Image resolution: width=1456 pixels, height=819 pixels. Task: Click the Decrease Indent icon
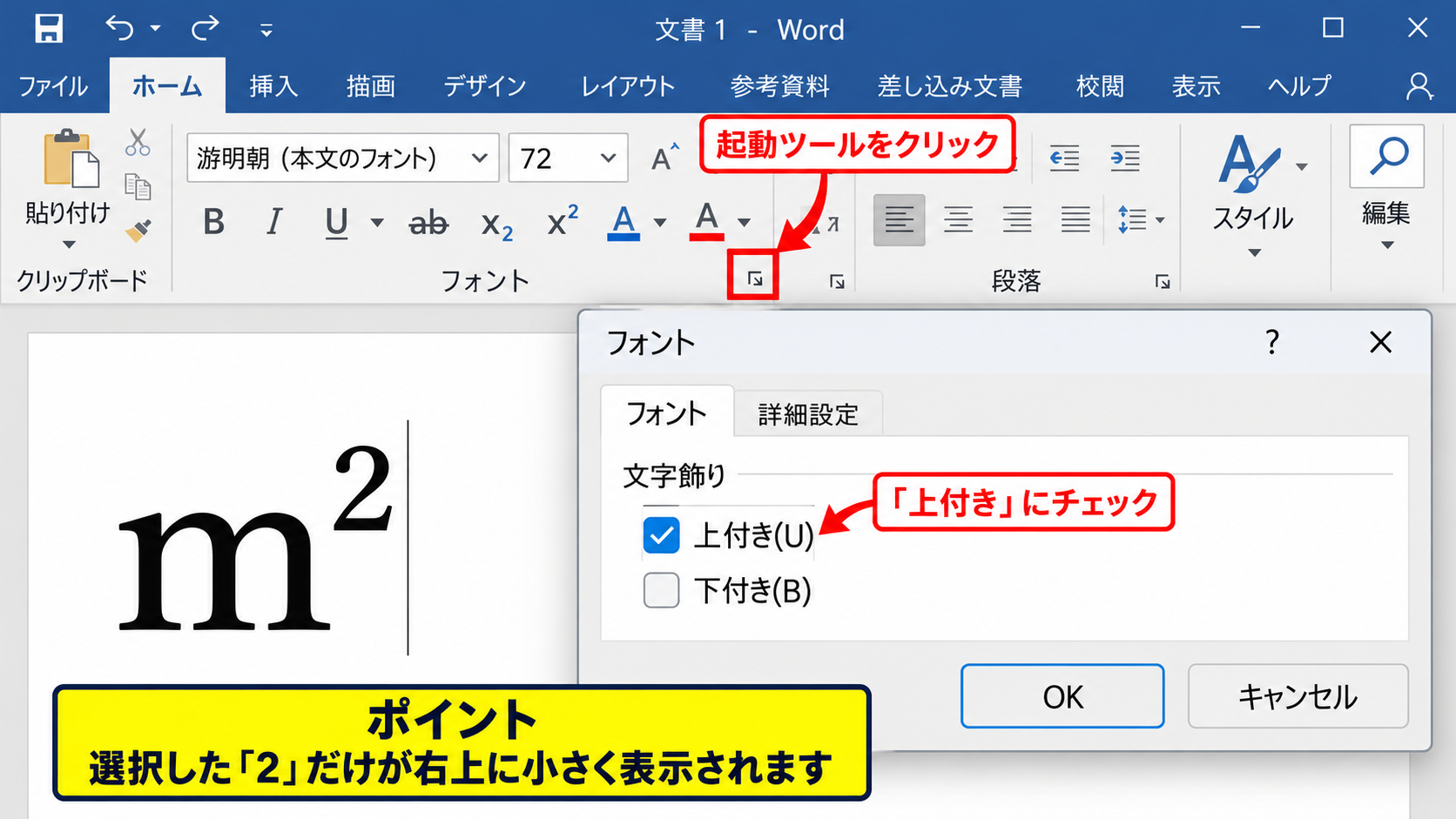1064,158
